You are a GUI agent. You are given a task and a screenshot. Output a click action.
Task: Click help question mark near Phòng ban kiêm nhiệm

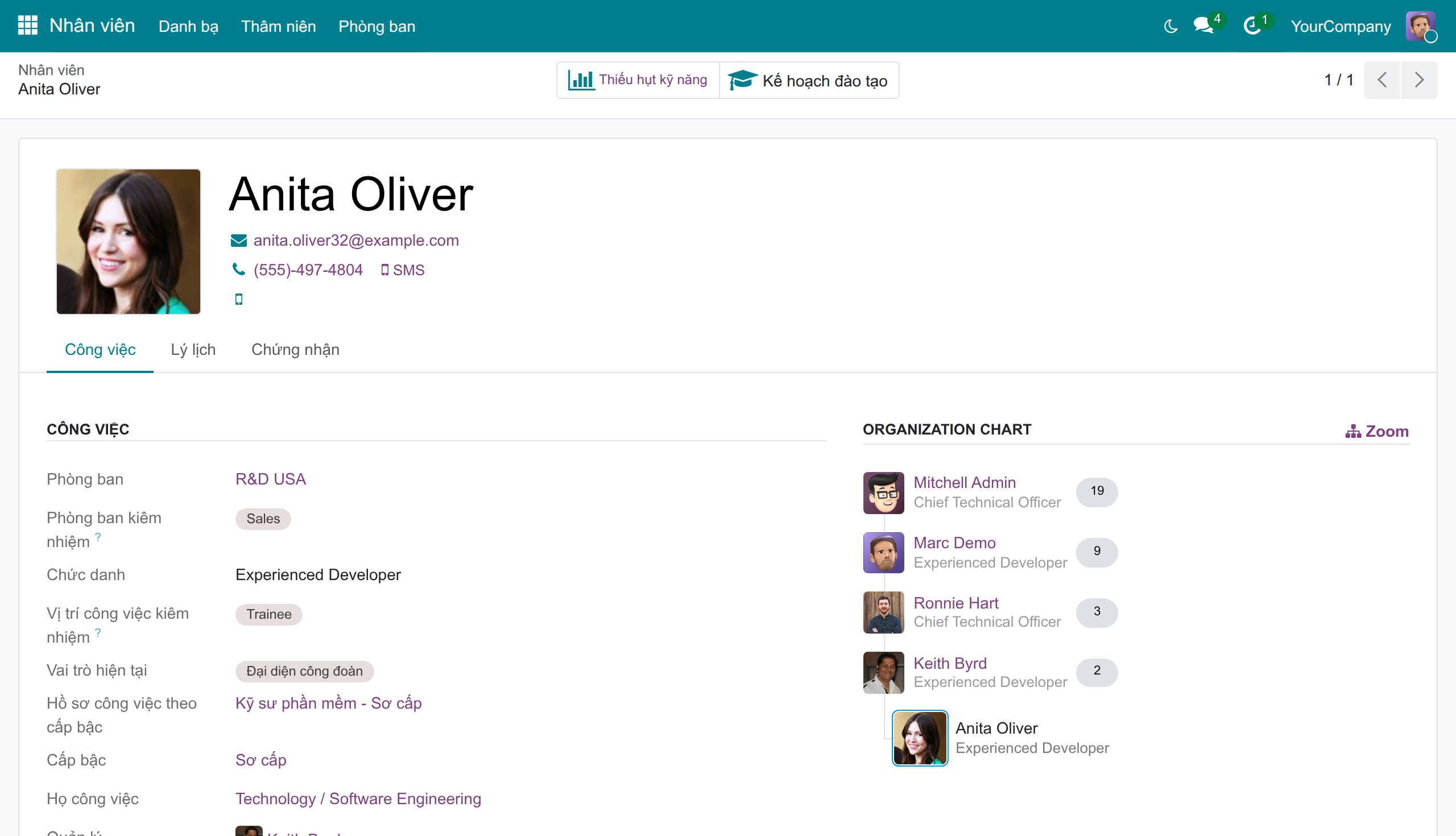coord(98,537)
